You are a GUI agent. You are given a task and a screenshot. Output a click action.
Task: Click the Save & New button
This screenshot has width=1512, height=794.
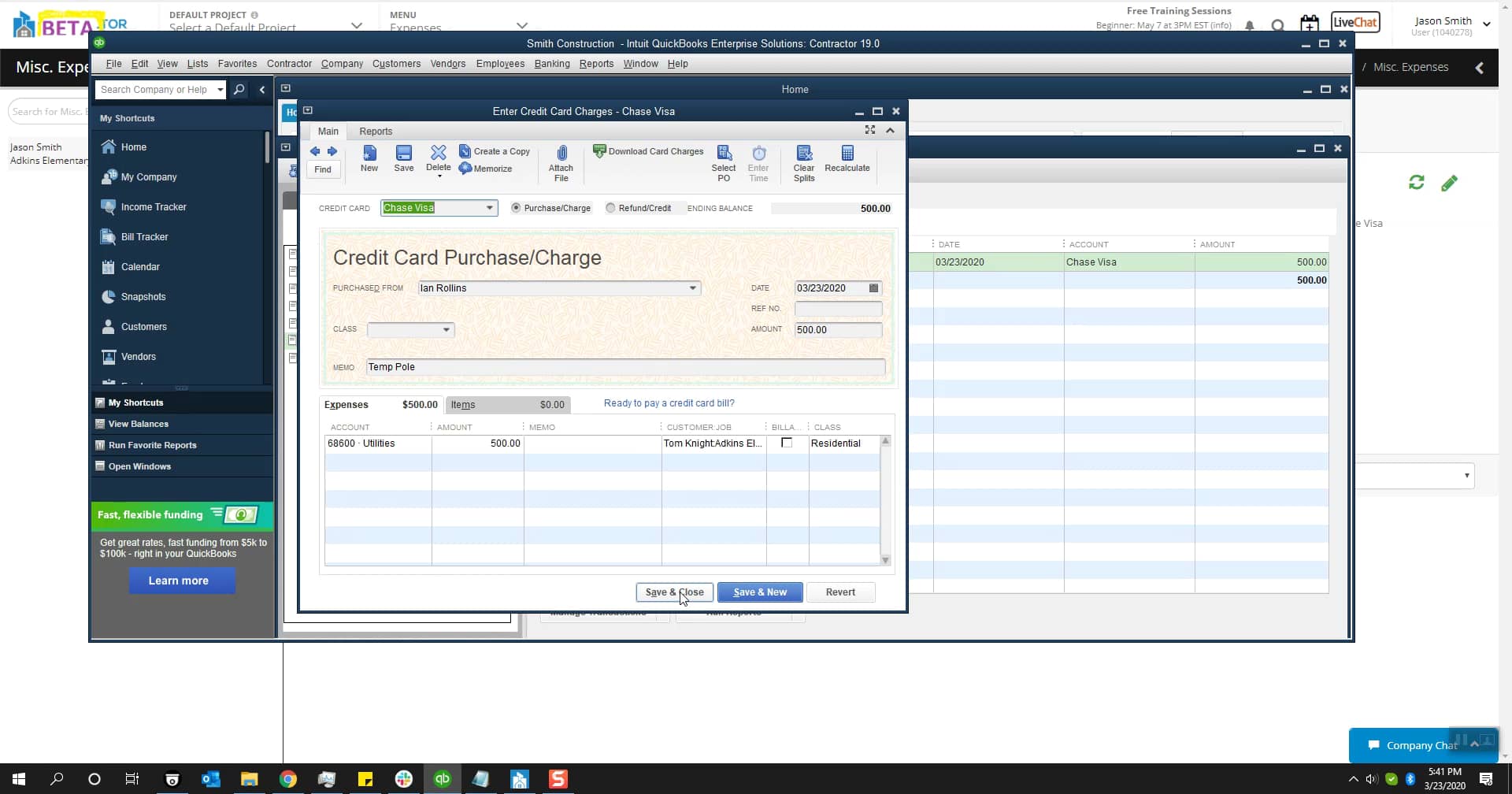[758, 592]
